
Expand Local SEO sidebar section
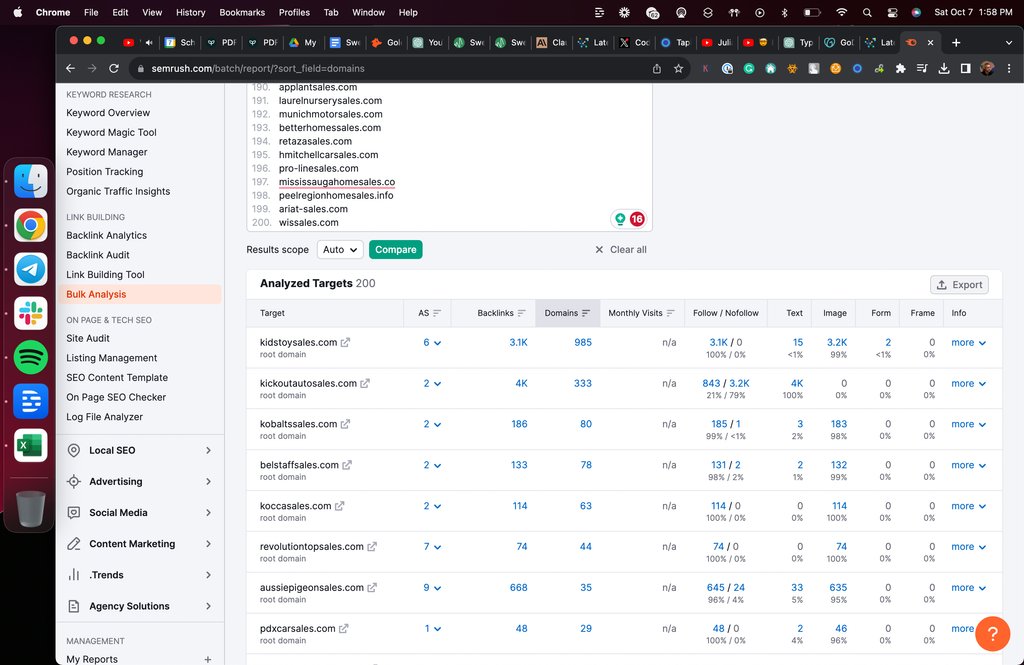point(140,450)
